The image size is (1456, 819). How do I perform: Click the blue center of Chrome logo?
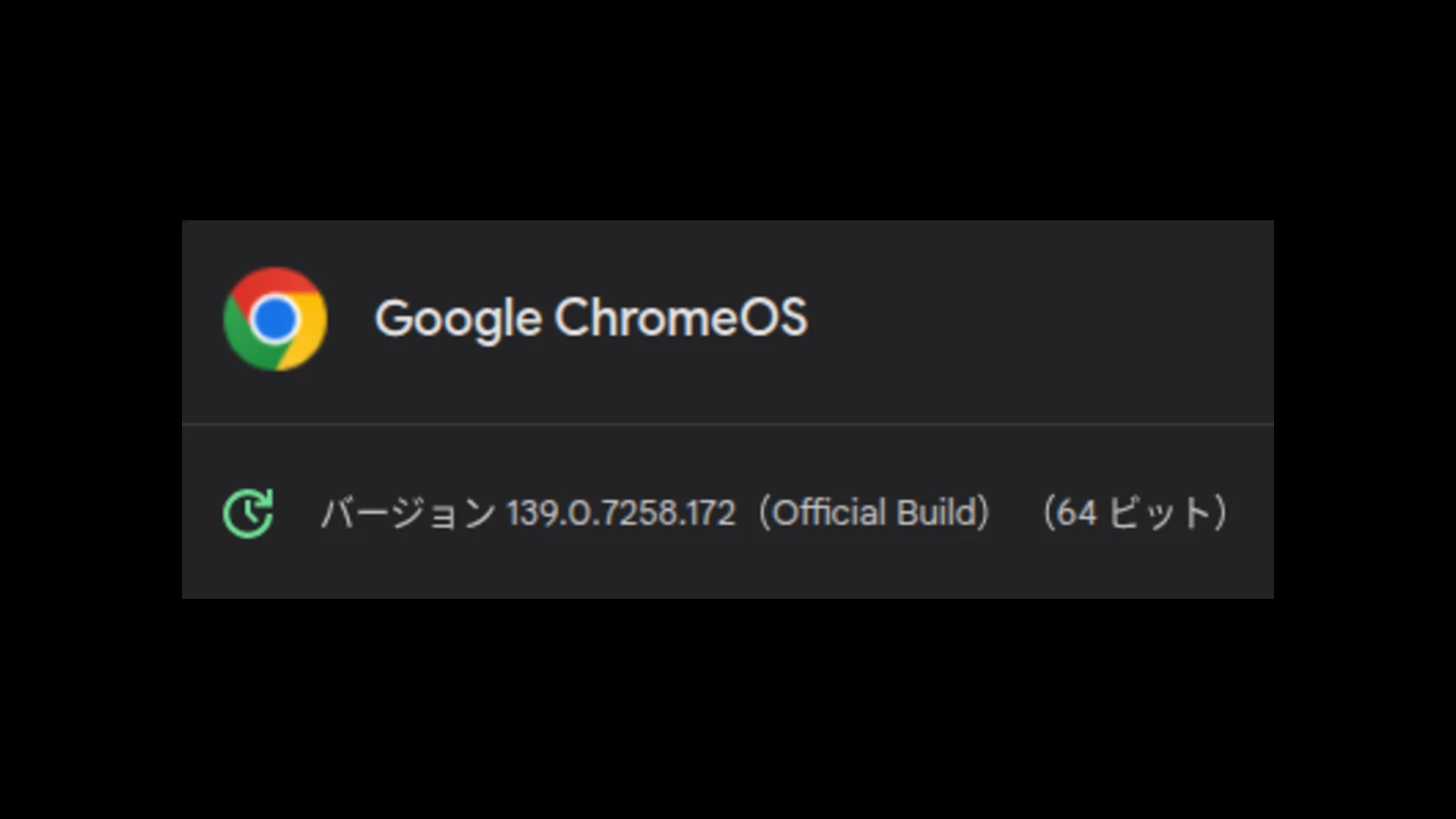pyautogui.click(x=275, y=318)
